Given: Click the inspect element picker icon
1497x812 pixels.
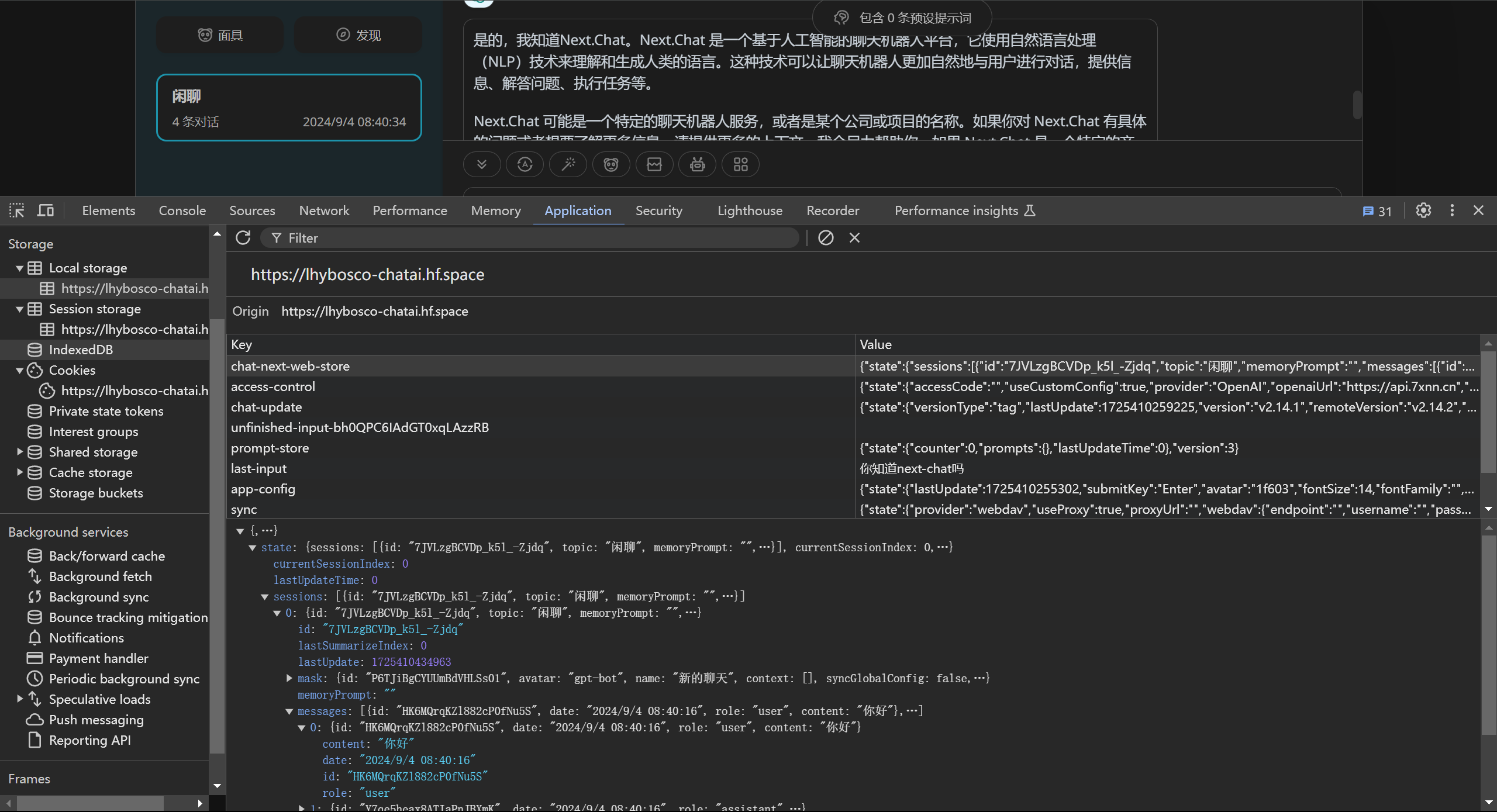Looking at the screenshot, I should (16, 210).
